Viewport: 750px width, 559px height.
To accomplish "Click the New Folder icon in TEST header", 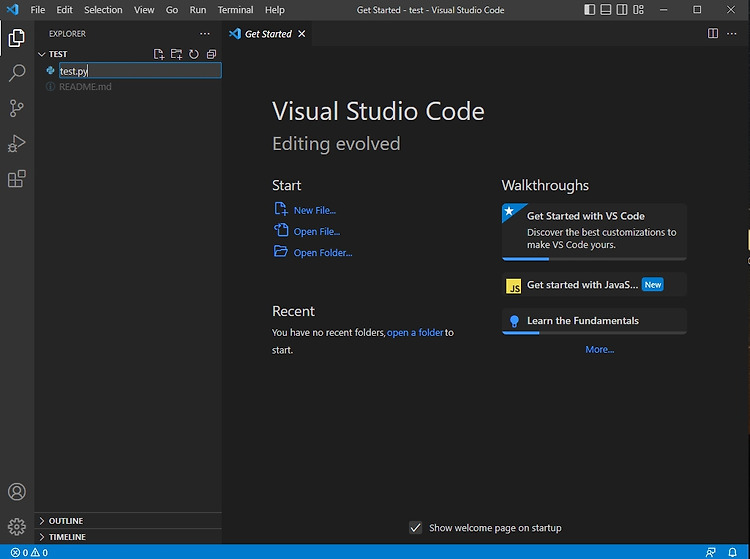I will [176, 54].
